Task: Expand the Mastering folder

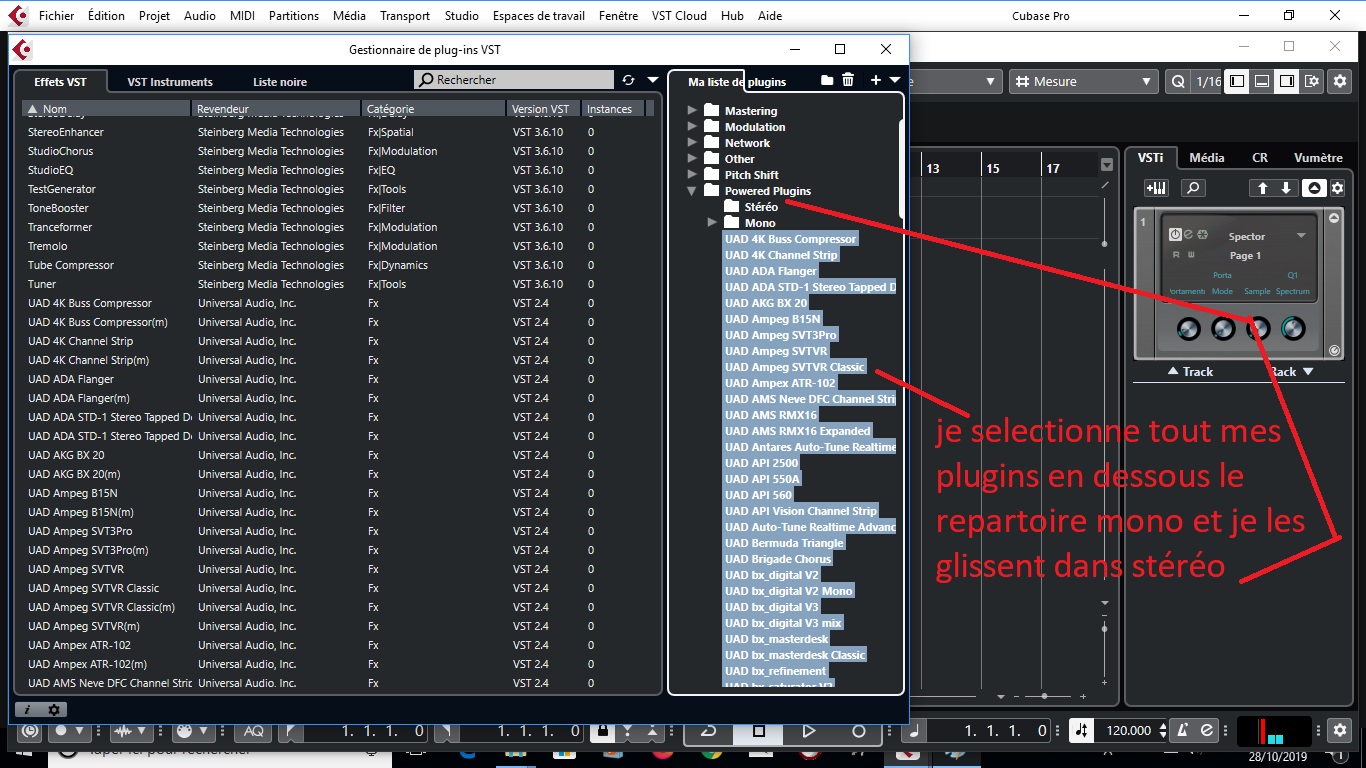Action: coord(692,111)
